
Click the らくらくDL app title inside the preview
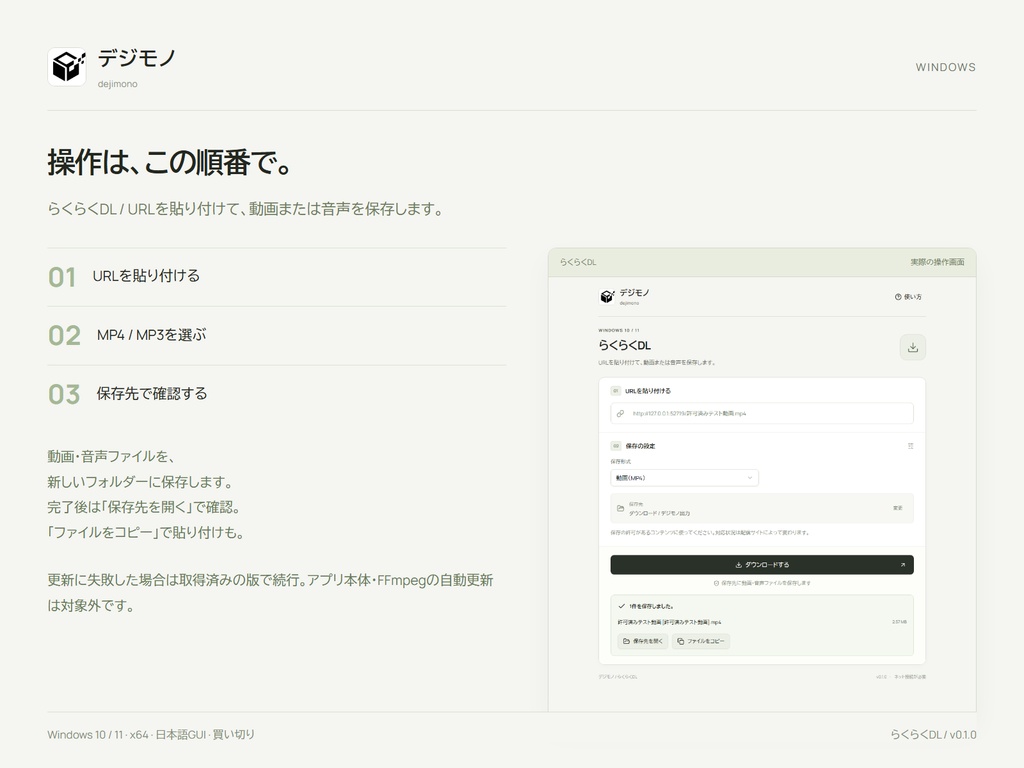click(624, 345)
